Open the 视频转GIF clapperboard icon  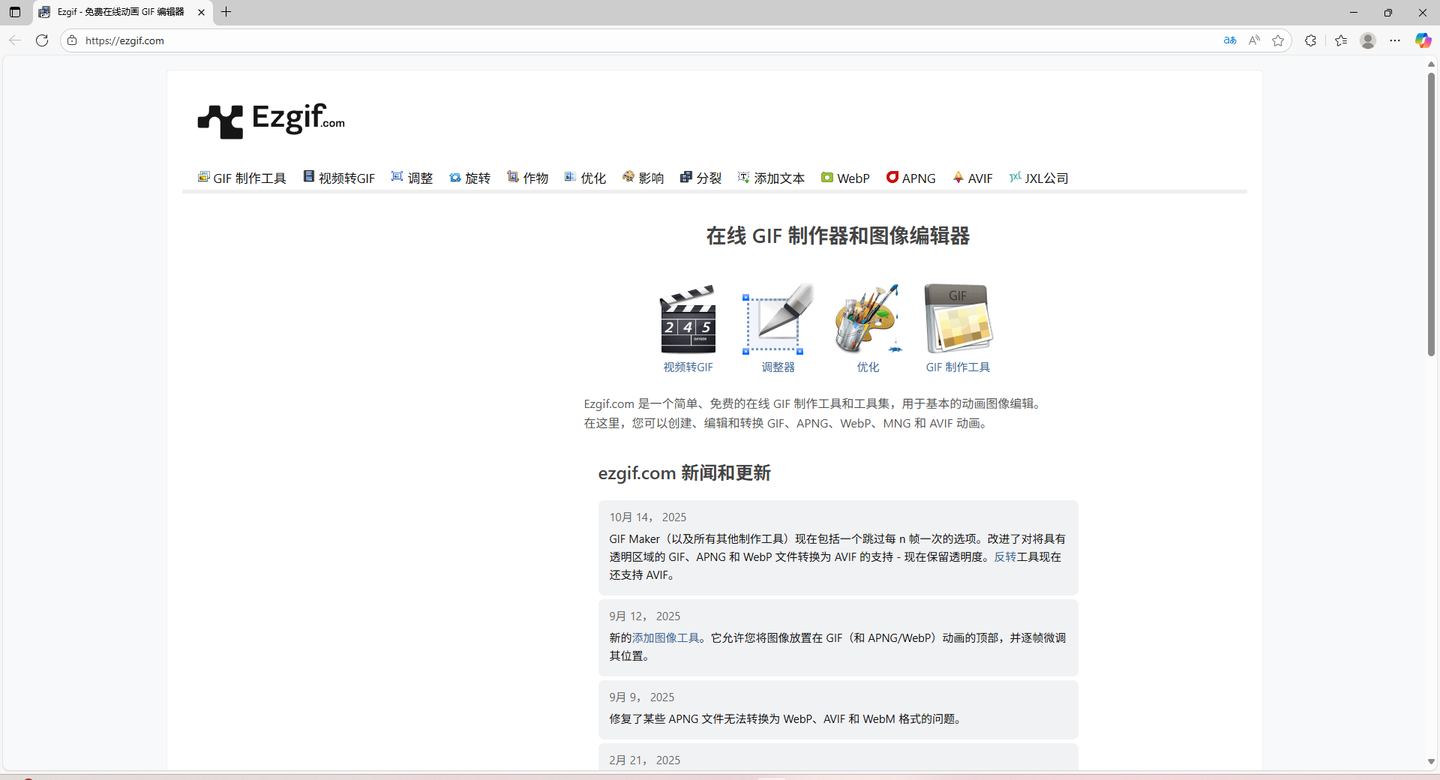tap(688, 320)
